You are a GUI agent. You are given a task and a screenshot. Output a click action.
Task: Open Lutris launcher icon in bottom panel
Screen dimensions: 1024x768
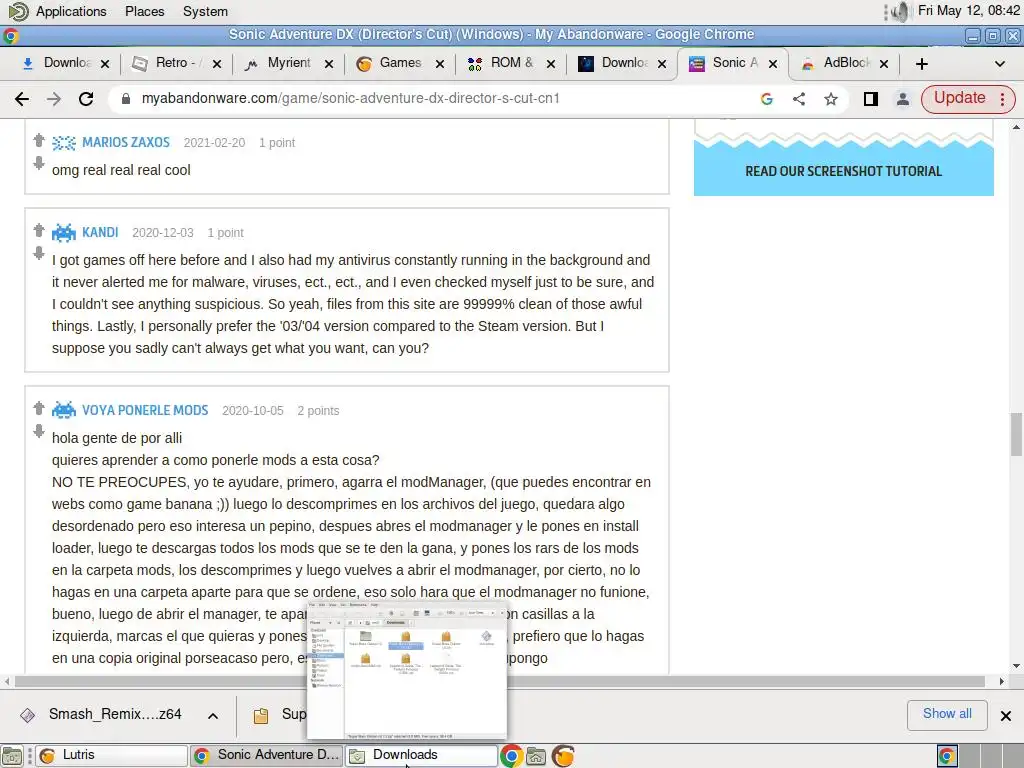[x=563, y=756]
